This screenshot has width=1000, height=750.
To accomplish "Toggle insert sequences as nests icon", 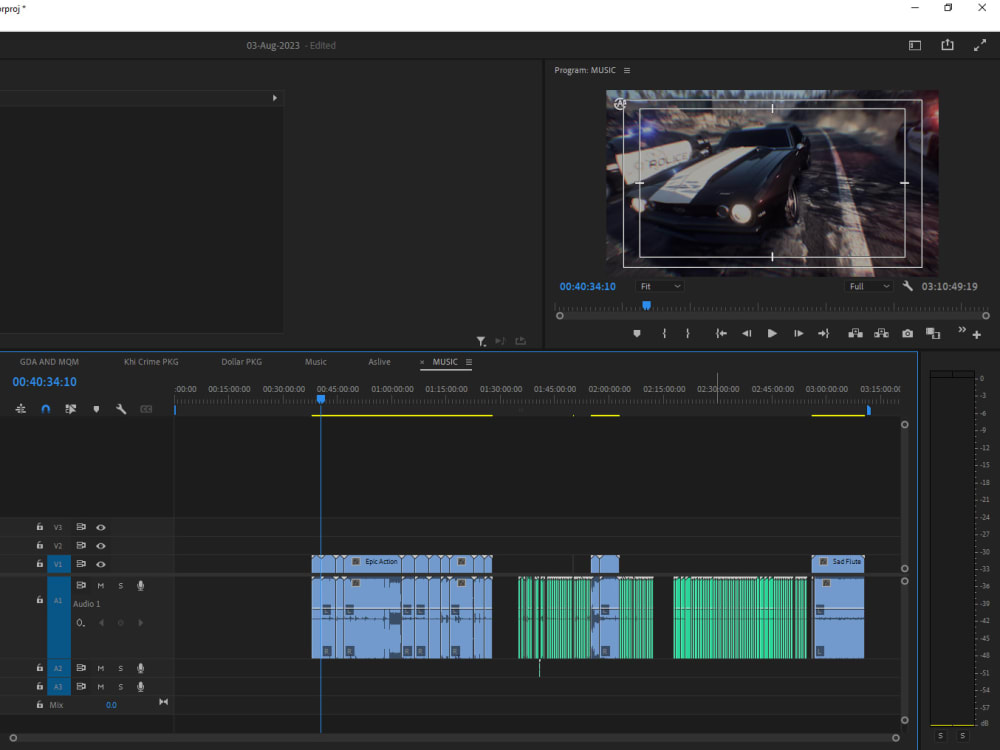I will [20, 409].
